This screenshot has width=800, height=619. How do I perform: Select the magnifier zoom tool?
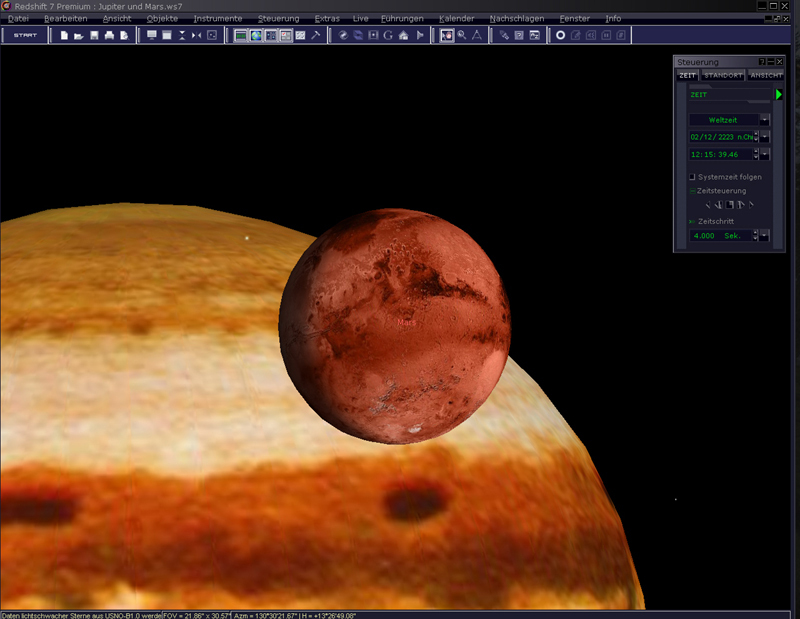click(462, 35)
